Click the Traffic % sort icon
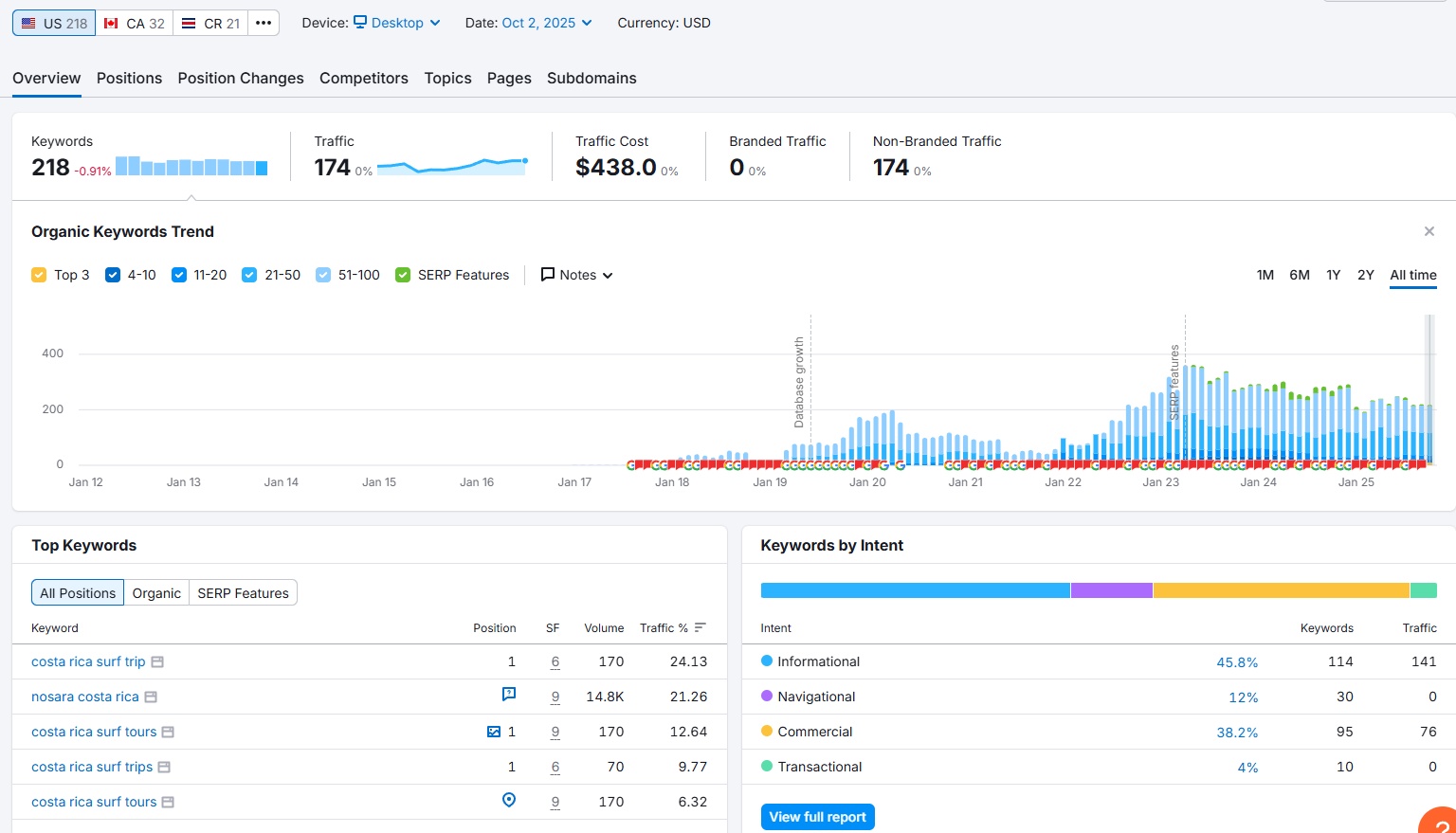 701,627
